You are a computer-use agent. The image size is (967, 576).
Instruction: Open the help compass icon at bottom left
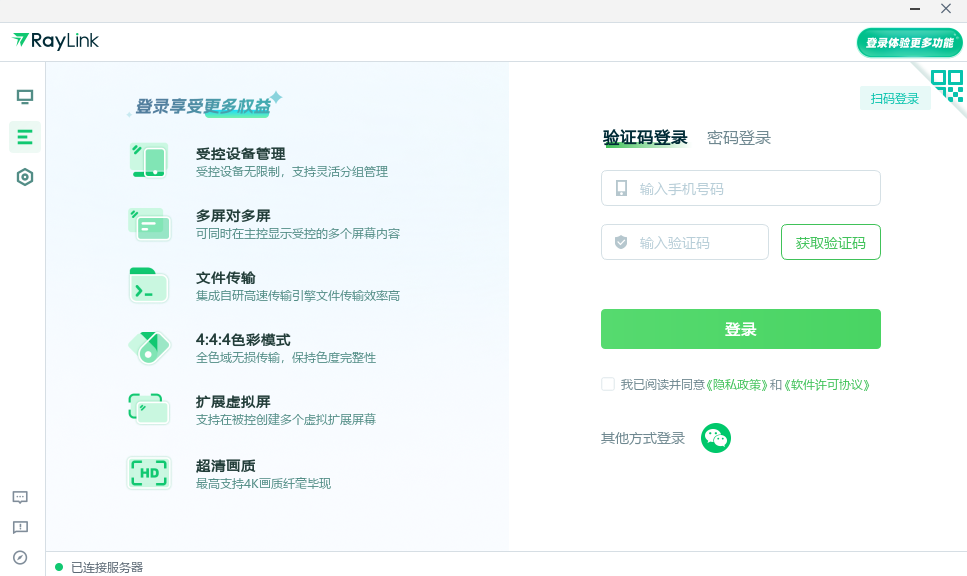click(x=20, y=557)
